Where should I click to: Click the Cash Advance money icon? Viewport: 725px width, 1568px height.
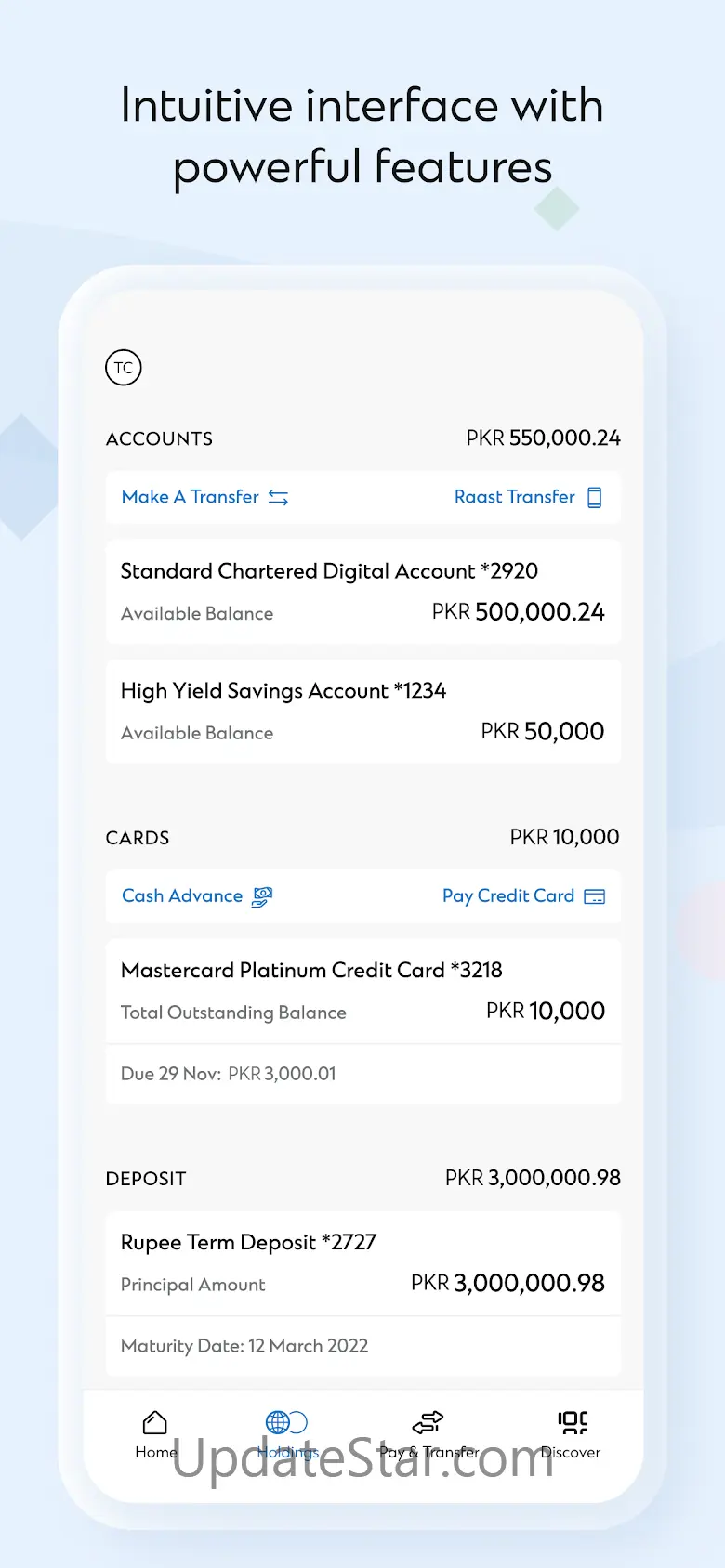[x=262, y=896]
